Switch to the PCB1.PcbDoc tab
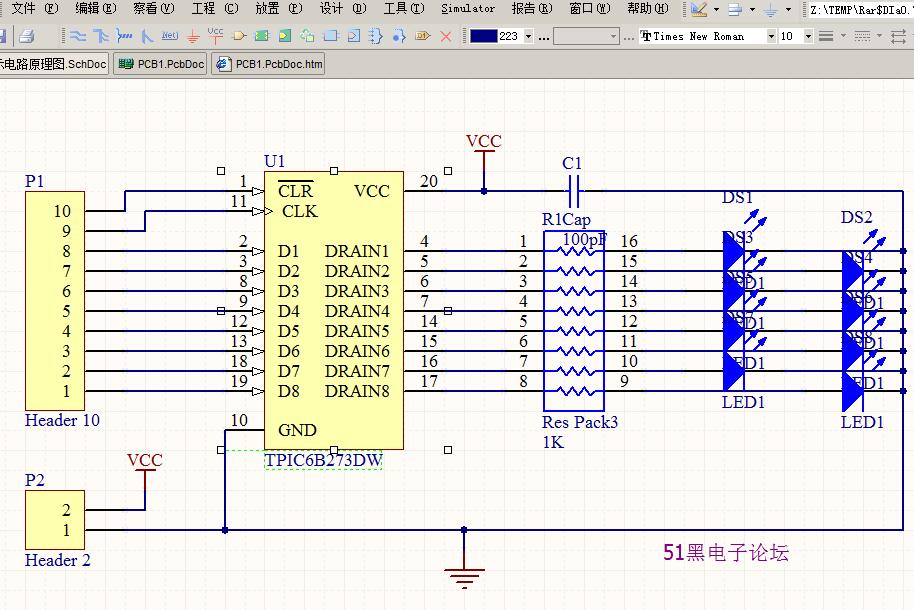The height and width of the screenshot is (610, 914). (161, 64)
